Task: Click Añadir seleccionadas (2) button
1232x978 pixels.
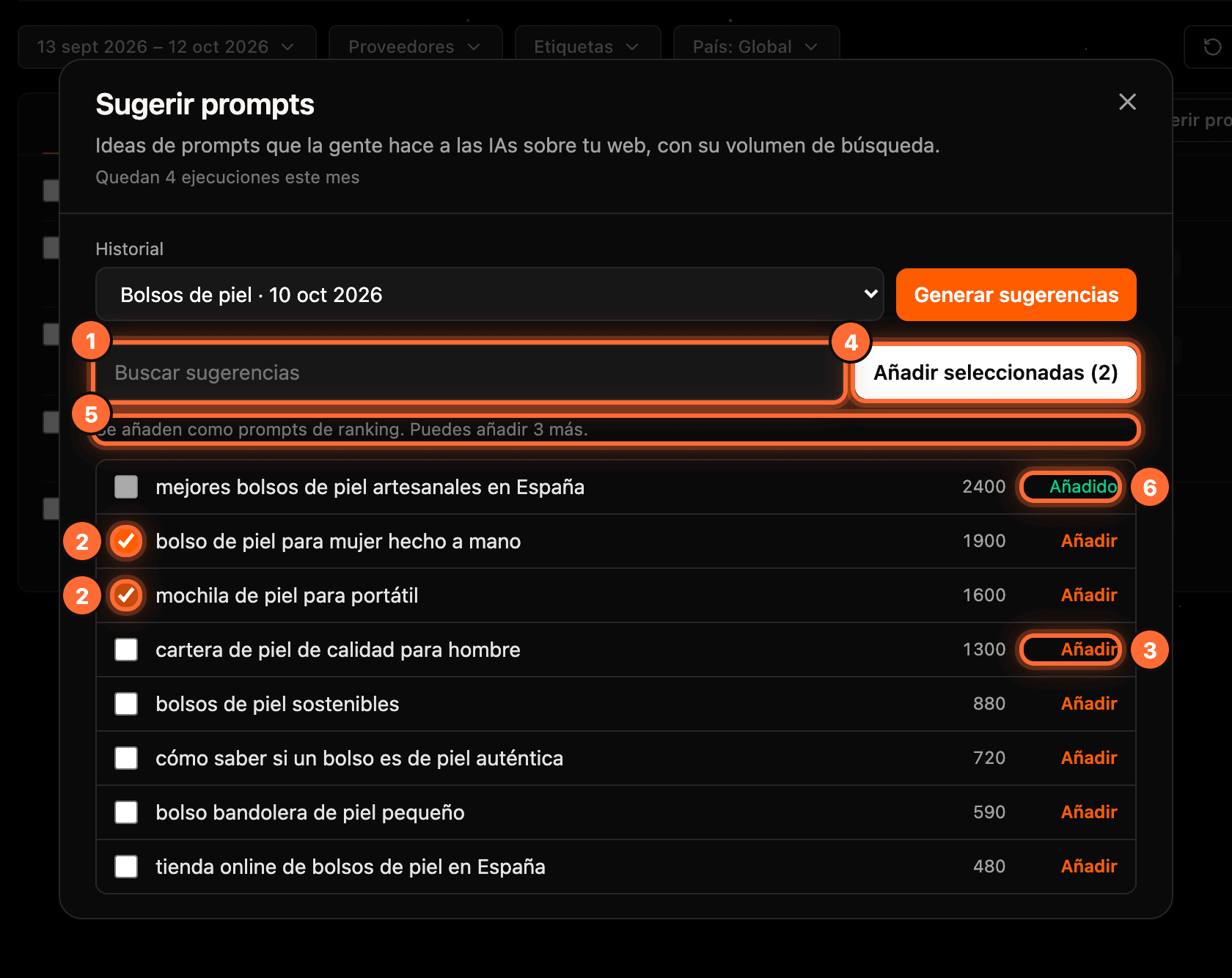Action: pos(995,372)
